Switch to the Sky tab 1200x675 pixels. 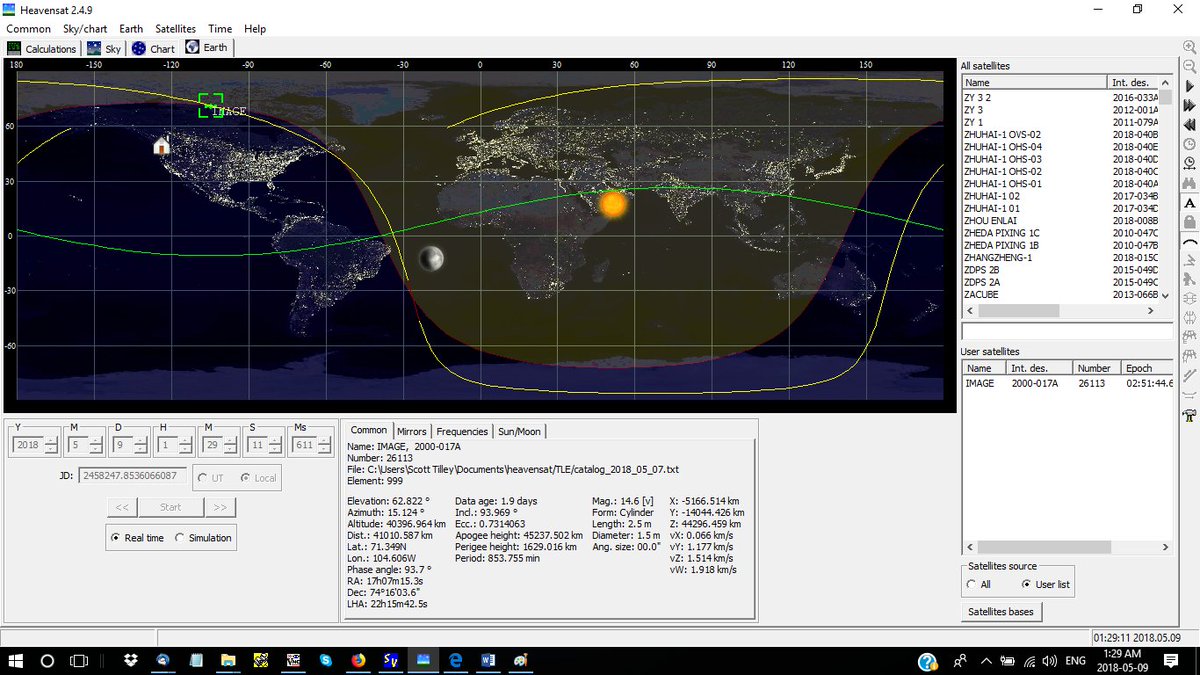[x=104, y=48]
